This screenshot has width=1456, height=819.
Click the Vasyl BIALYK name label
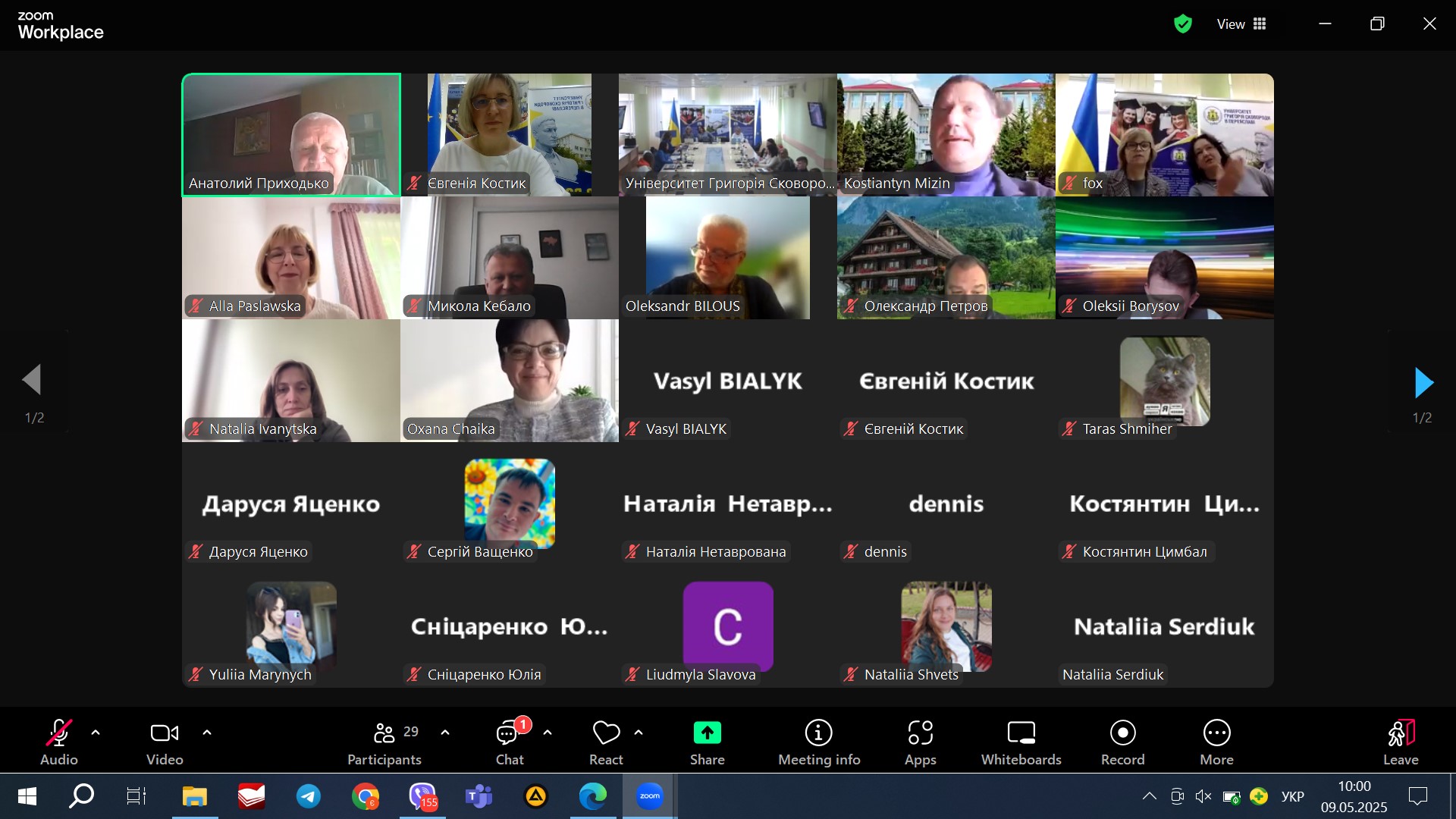point(686,429)
